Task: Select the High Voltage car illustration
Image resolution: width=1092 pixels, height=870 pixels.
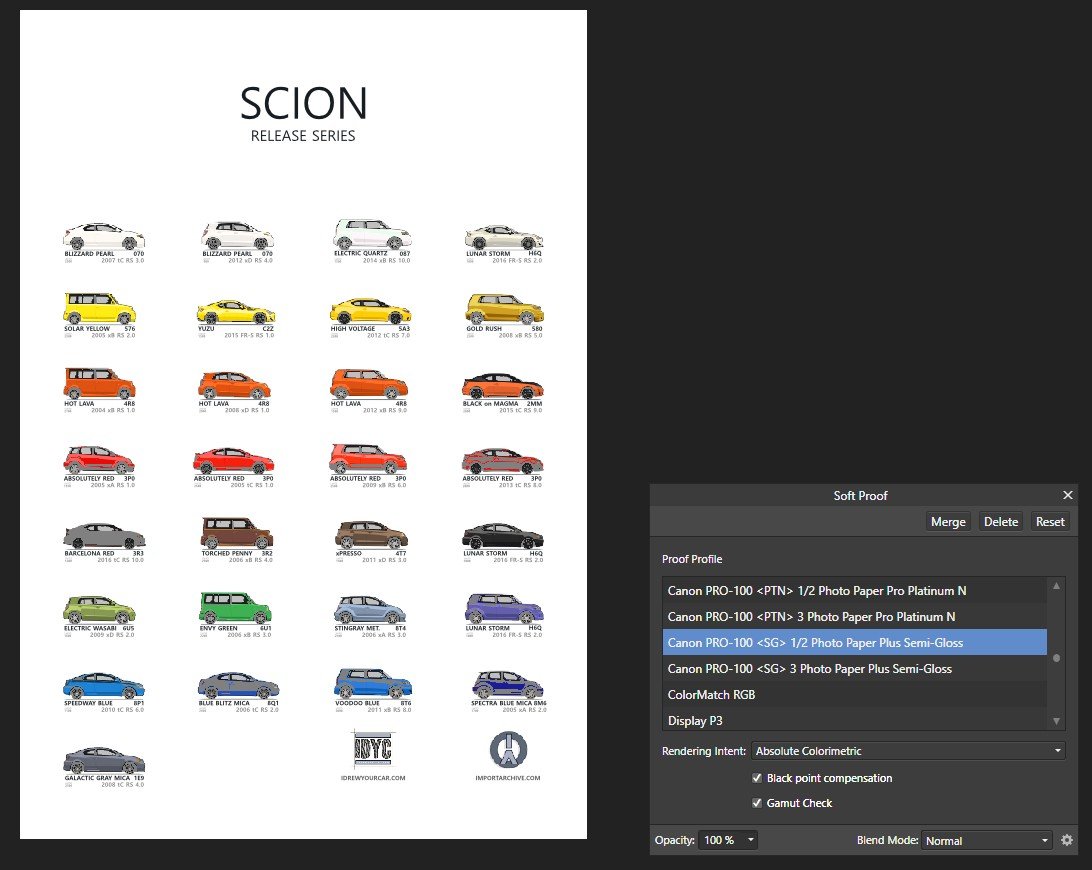Action: tap(370, 311)
